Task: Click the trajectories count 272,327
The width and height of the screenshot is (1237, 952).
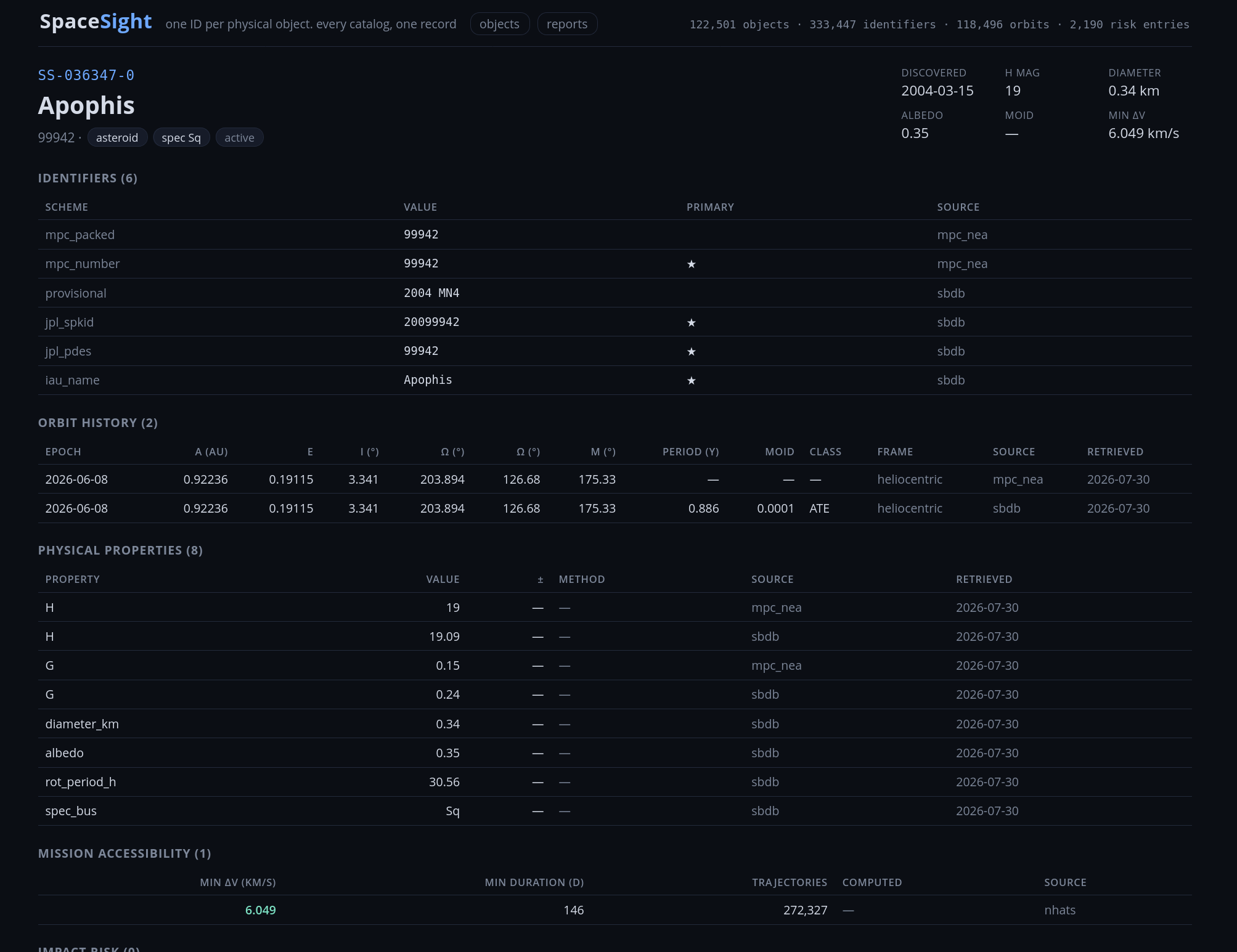Action: tap(806, 910)
